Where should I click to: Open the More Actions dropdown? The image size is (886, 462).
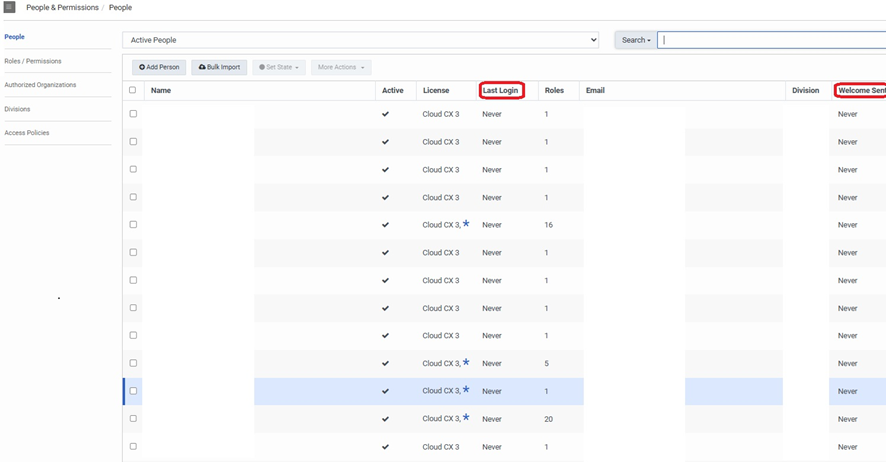click(x=341, y=67)
